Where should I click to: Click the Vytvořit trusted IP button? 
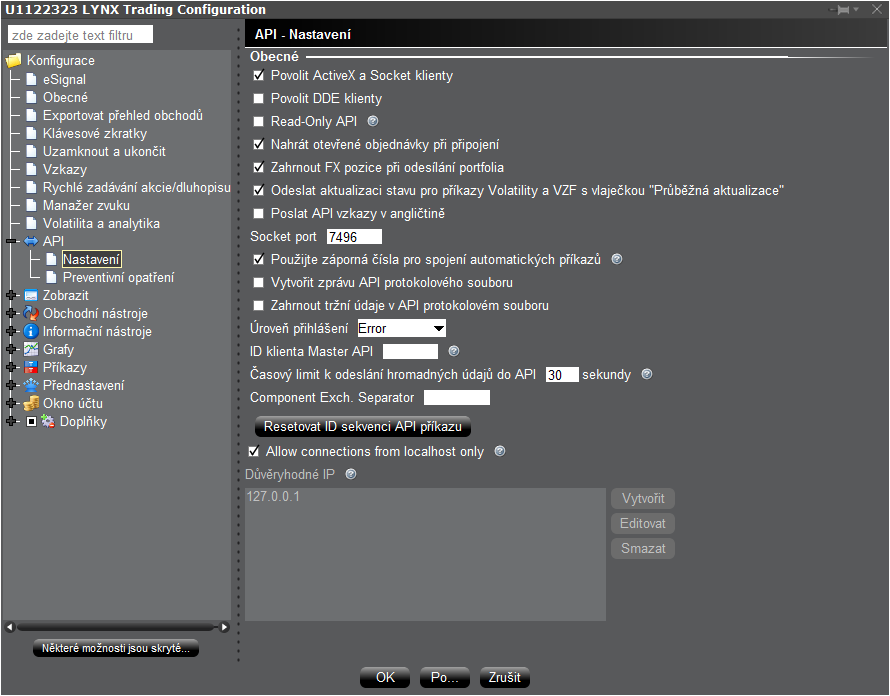pyautogui.click(x=643, y=498)
